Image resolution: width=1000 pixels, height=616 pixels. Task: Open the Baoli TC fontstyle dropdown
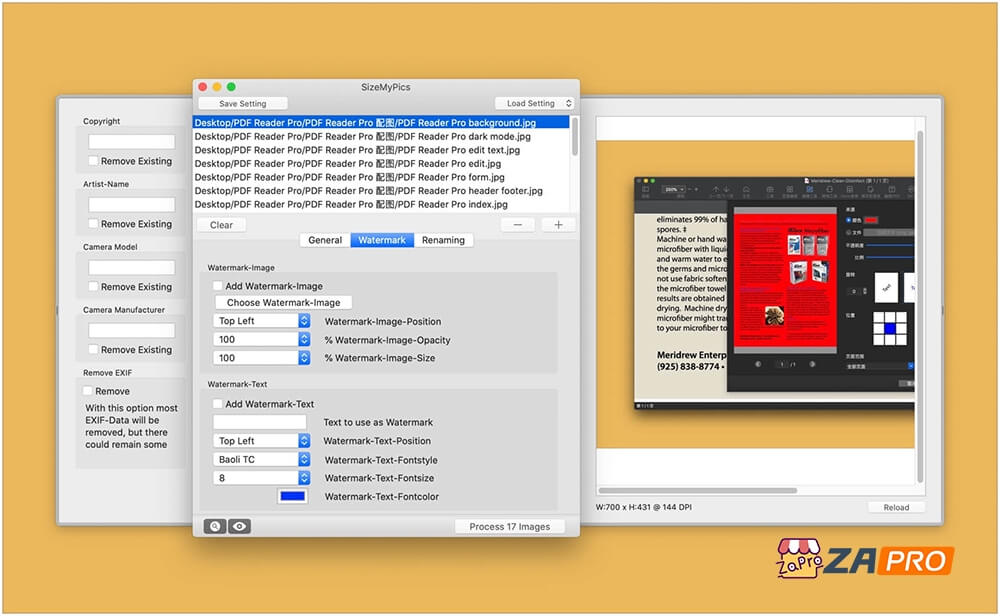262,460
